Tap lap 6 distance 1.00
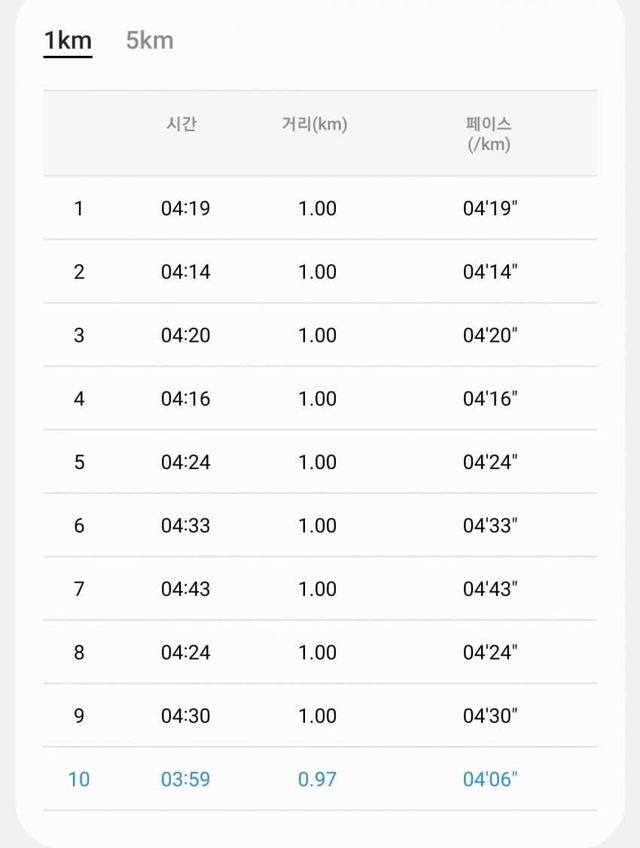 [x=317, y=526]
